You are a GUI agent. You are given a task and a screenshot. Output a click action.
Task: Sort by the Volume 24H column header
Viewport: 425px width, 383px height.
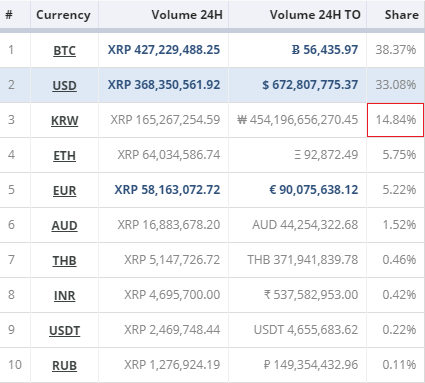click(187, 15)
